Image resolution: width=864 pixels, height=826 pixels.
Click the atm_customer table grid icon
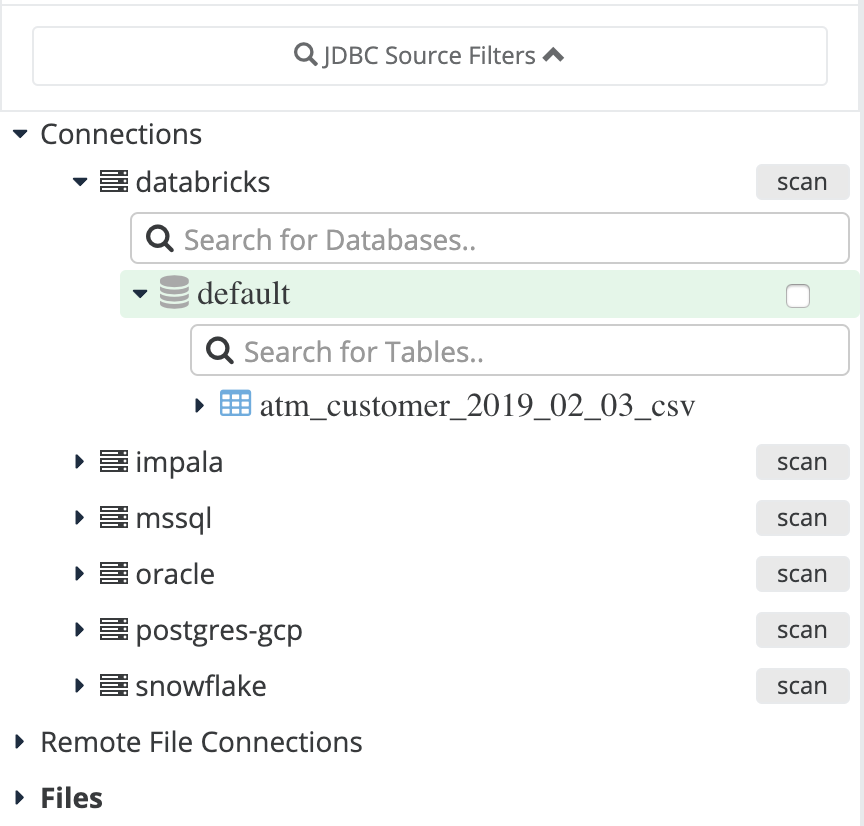click(x=235, y=403)
